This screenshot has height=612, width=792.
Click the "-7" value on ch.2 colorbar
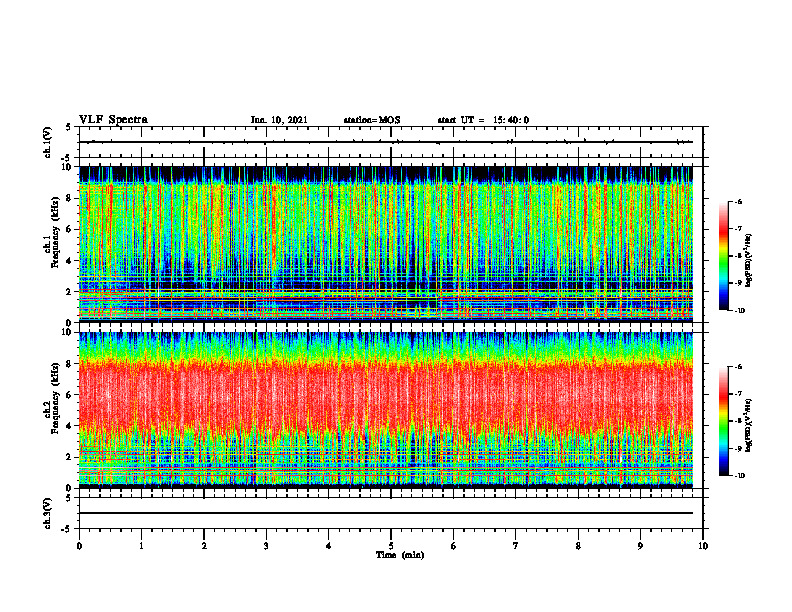[738, 393]
